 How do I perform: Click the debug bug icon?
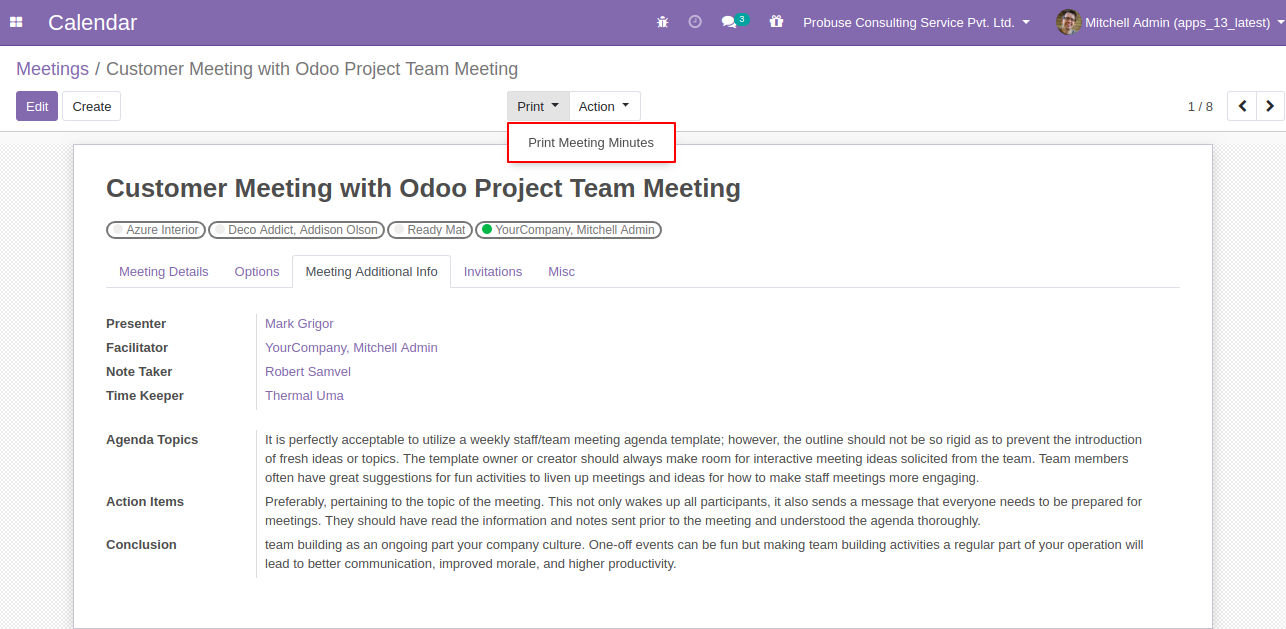[662, 22]
